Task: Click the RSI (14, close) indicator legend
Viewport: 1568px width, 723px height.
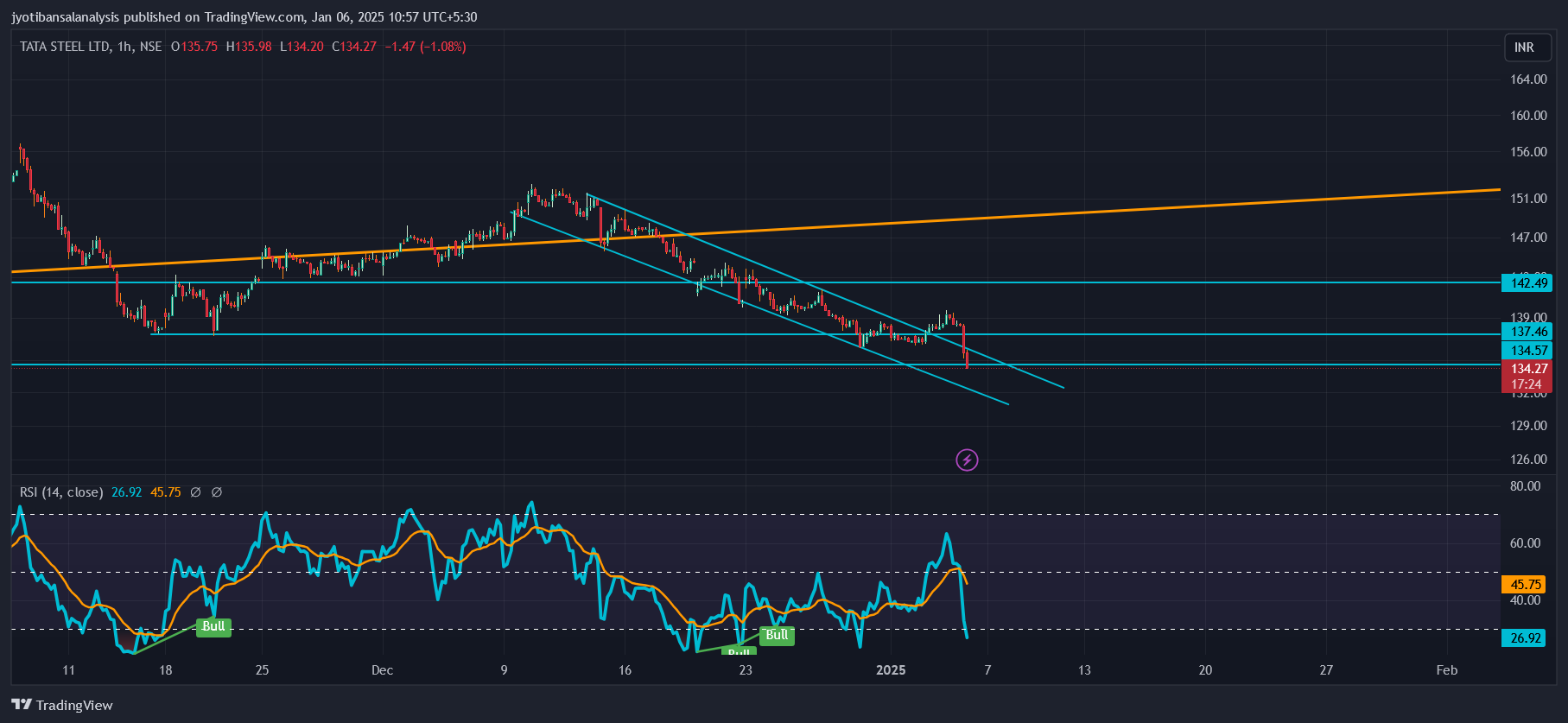Action: tap(61, 492)
